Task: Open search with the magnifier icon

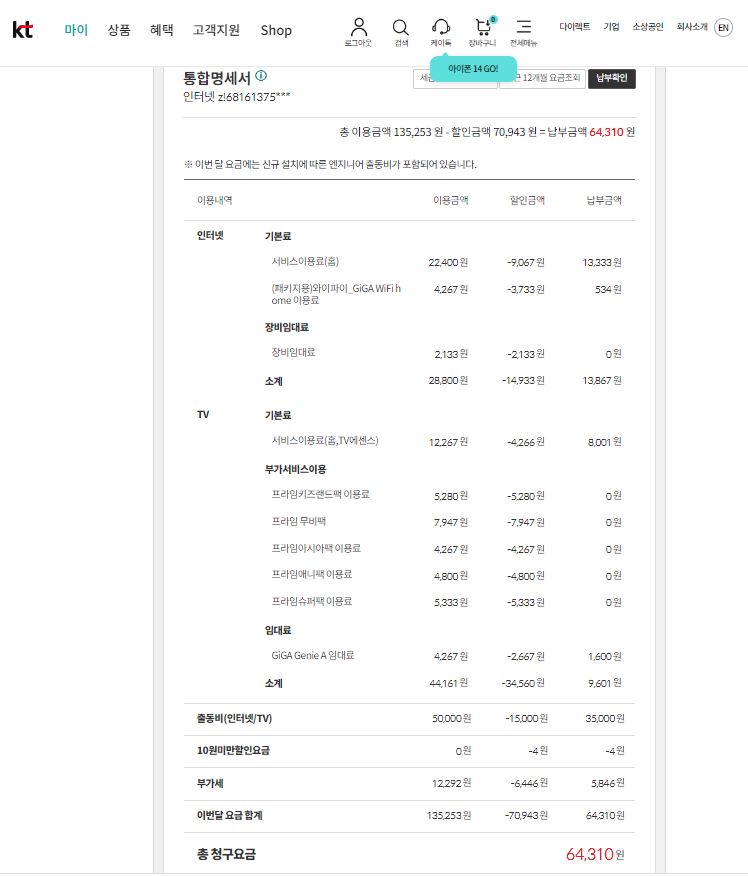Action: 400,28
